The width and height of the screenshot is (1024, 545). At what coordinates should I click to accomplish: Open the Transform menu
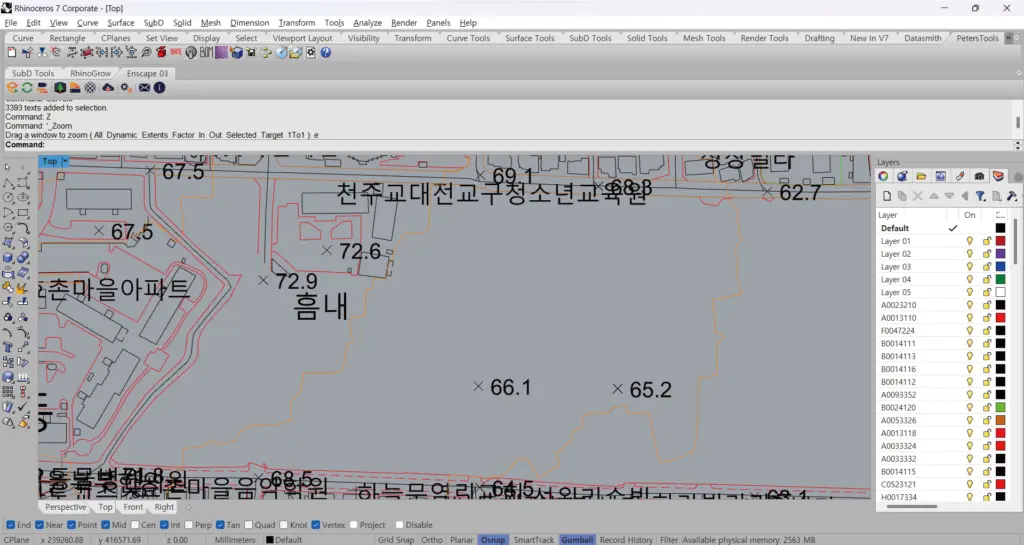(x=297, y=22)
